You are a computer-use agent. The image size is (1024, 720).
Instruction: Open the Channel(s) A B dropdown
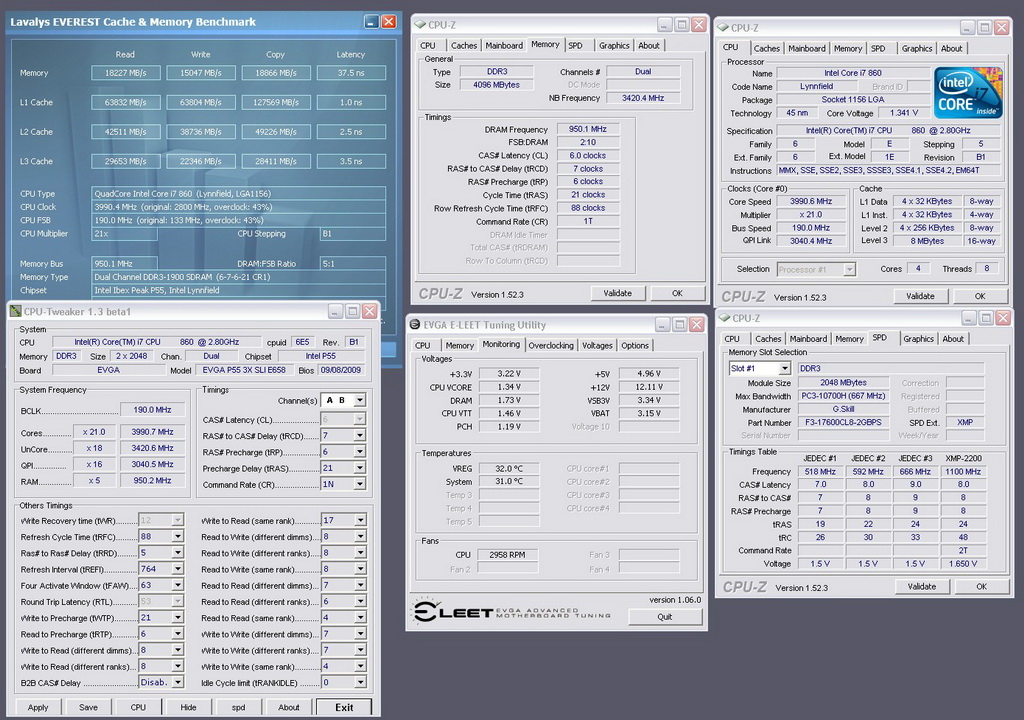[x=359, y=400]
